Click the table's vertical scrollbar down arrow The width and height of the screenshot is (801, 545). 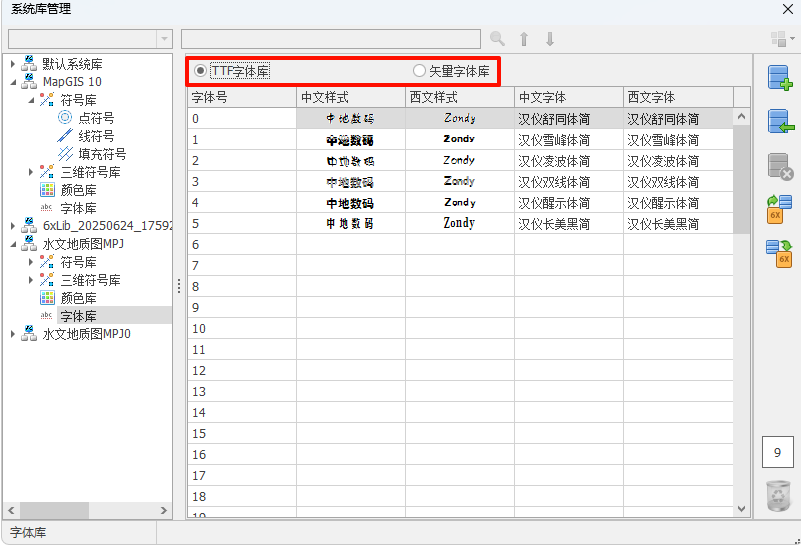[x=741, y=509]
